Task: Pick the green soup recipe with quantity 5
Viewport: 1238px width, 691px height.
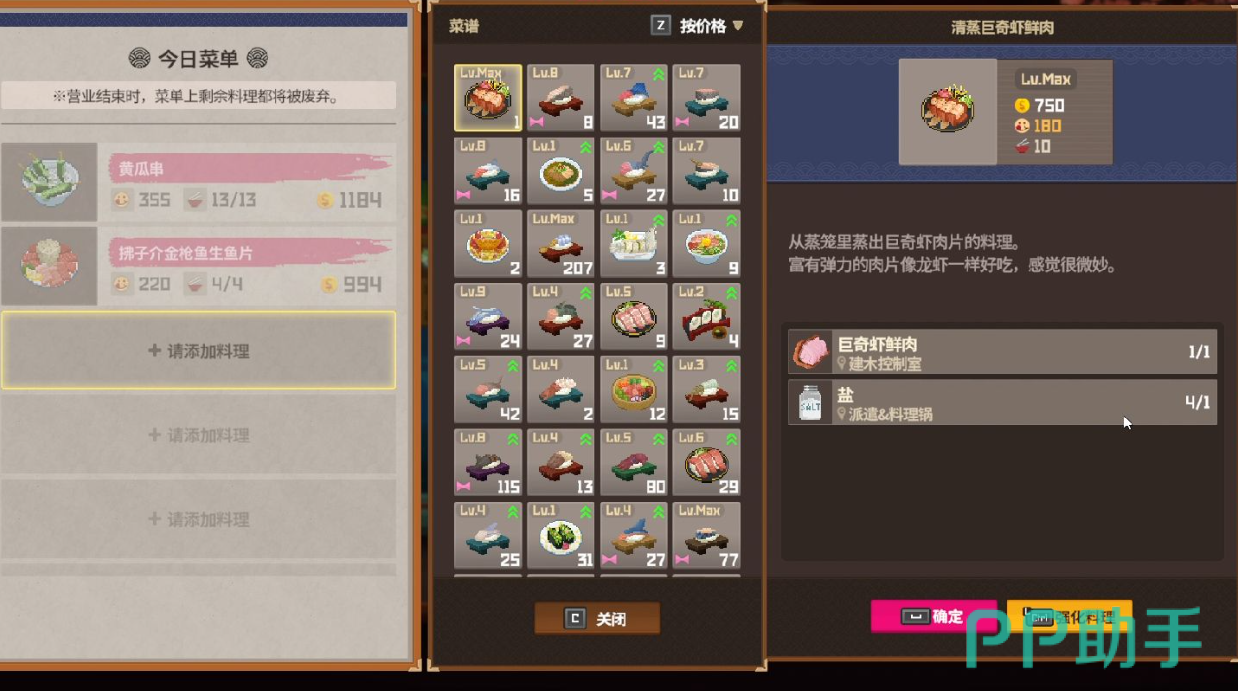Action: (x=561, y=171)
